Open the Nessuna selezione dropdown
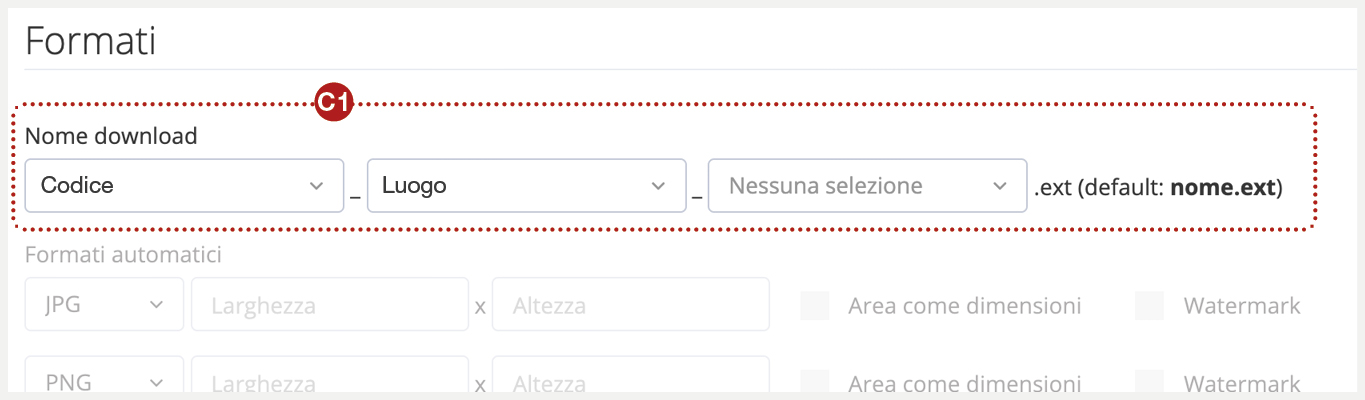 [852, 186]
